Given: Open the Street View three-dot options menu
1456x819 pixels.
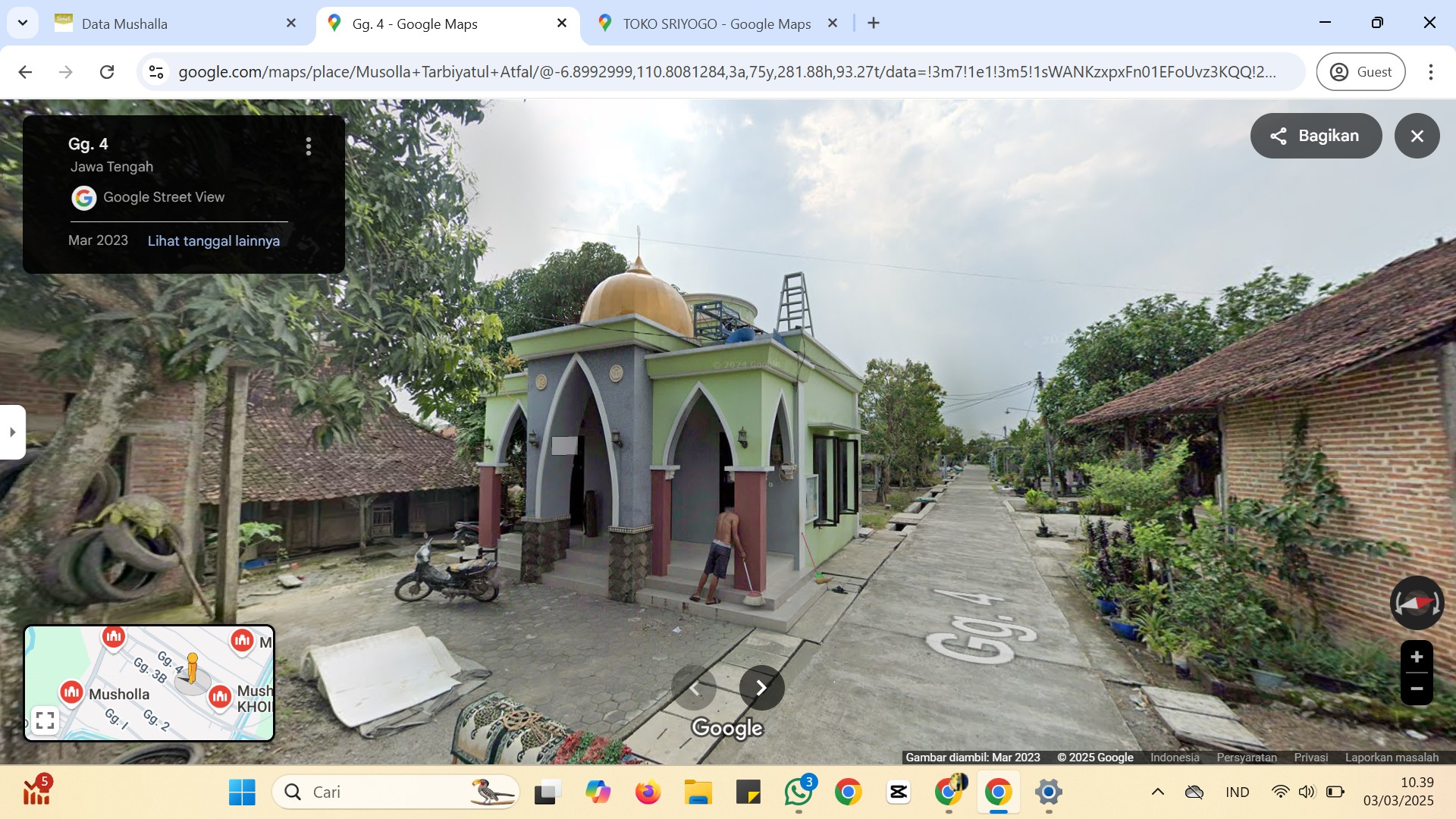Looking at the screenshot, I should point(308,146).
